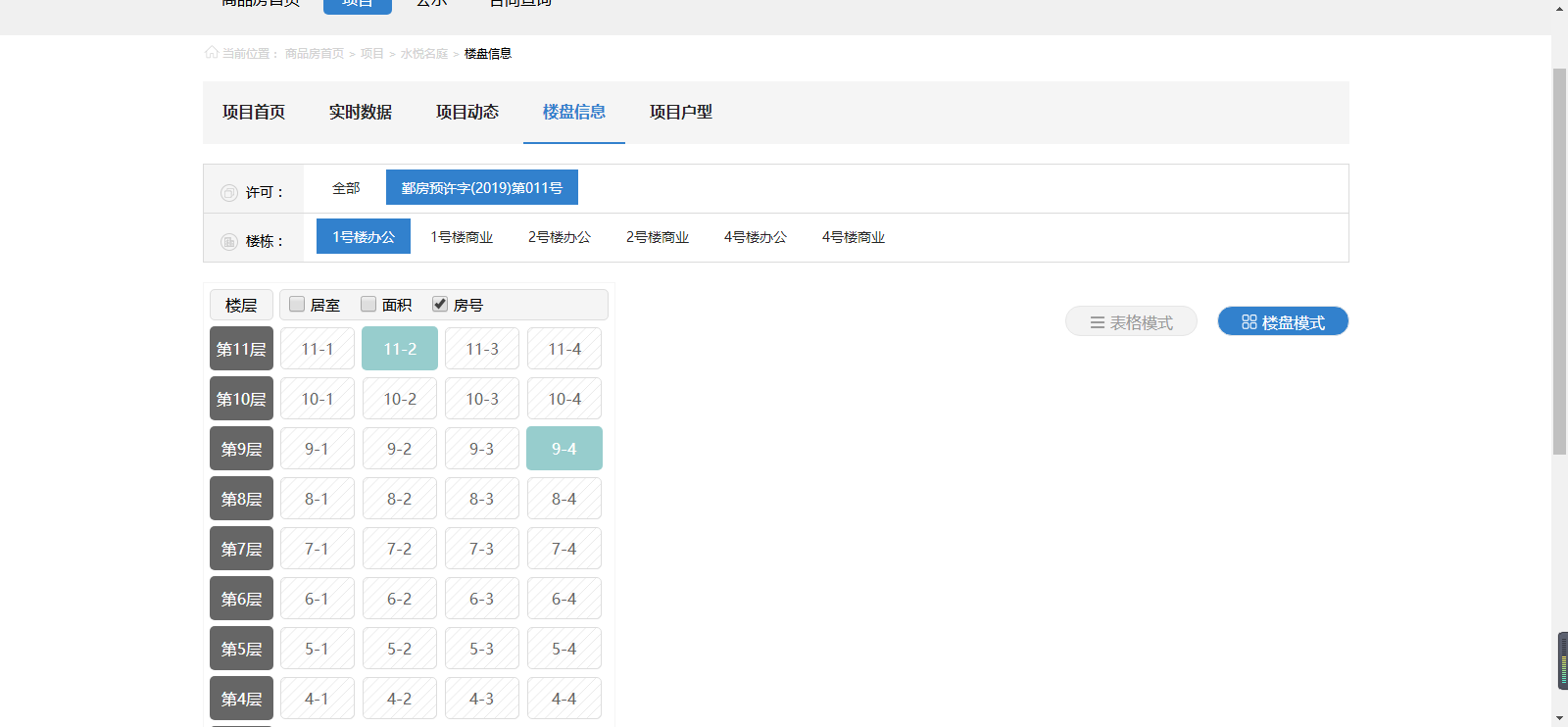Screen dimensions: 1568x727
Task: Select floor label 第7层
Action: point(241,549)
